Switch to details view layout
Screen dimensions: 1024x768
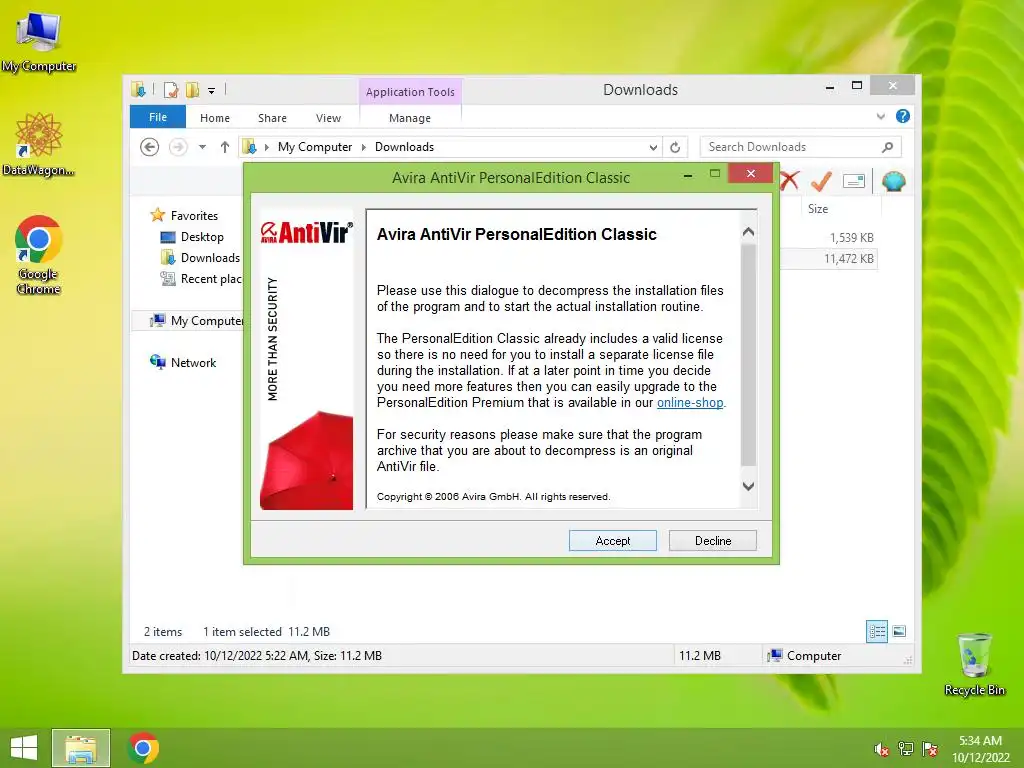tap(876, 631)
